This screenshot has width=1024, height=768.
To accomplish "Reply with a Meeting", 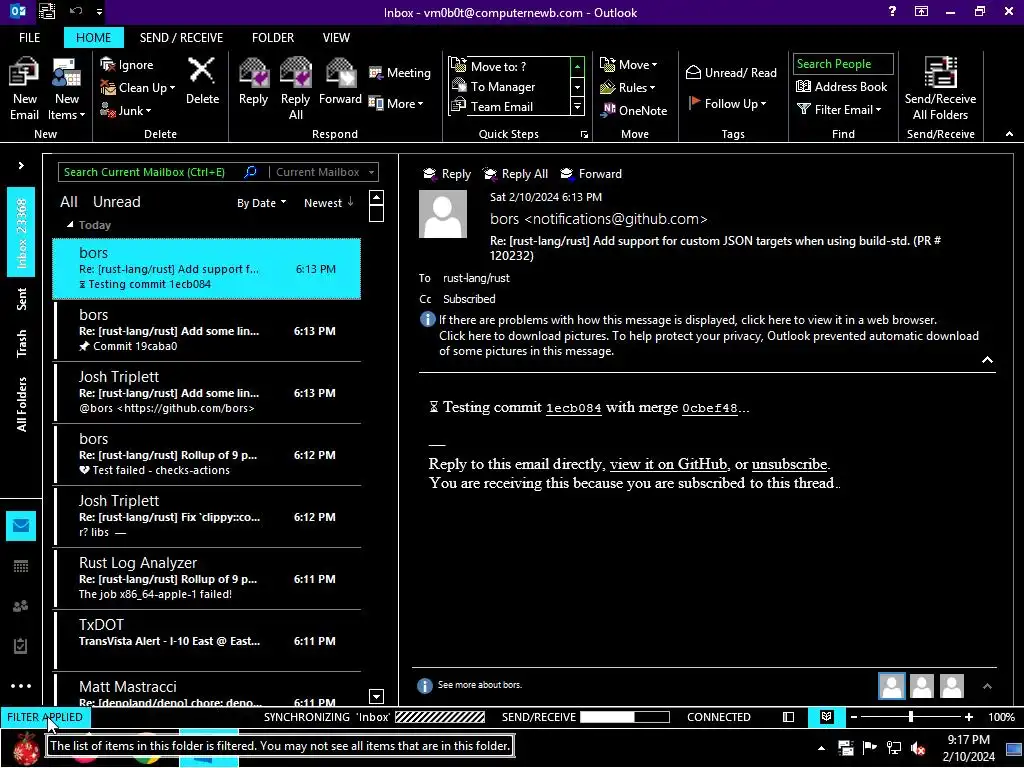I will (400, 72).
